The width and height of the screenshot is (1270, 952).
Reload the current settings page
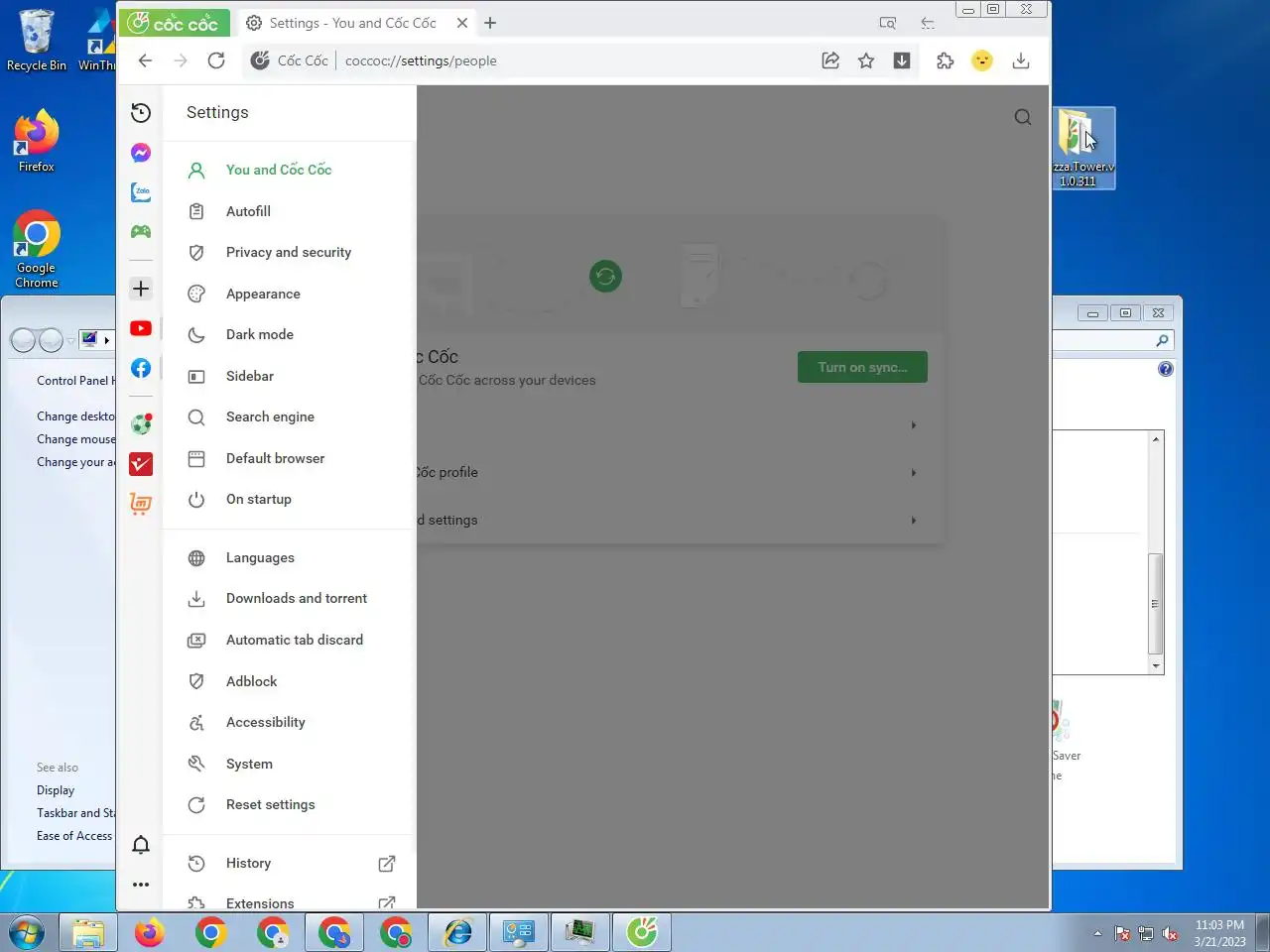216,60
